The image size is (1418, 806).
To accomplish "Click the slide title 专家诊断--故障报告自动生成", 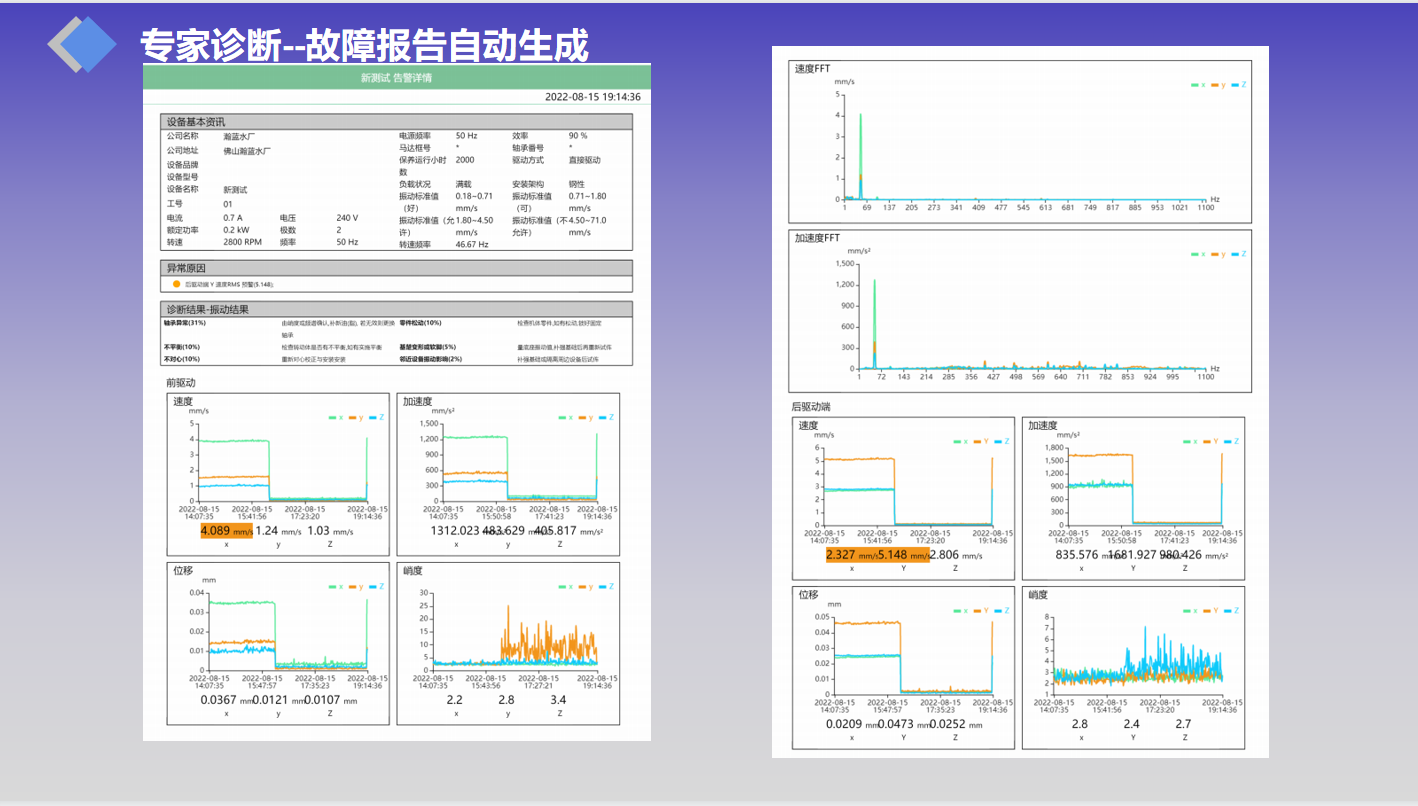I will pos(364,45).
